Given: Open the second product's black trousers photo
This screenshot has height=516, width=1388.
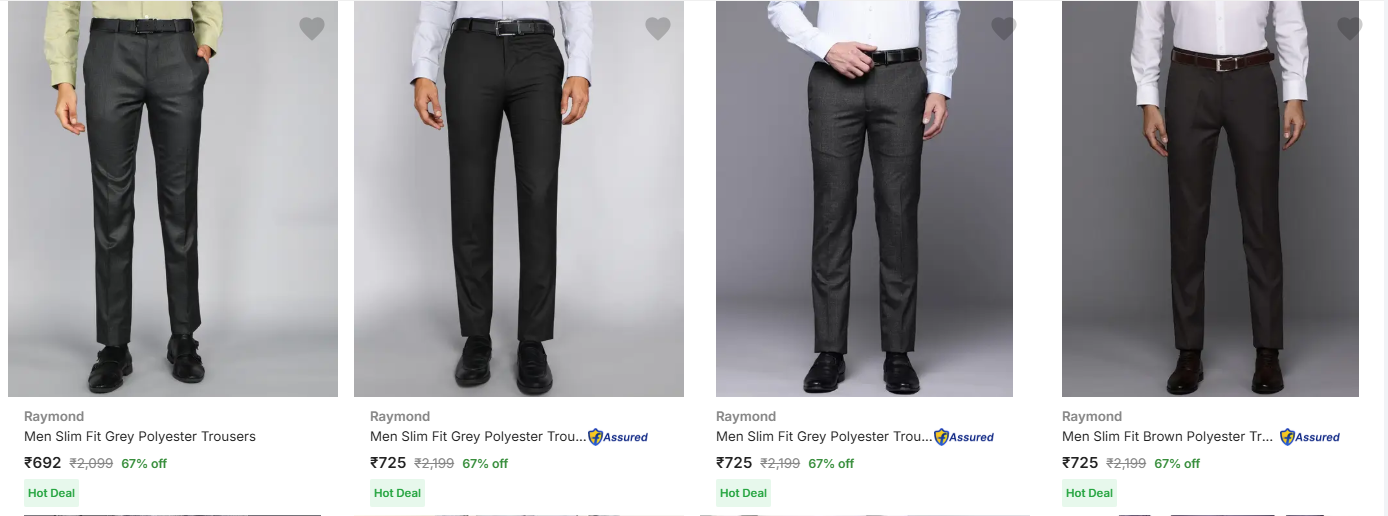Looking at the screenshot, I should (x=519, y=200).
